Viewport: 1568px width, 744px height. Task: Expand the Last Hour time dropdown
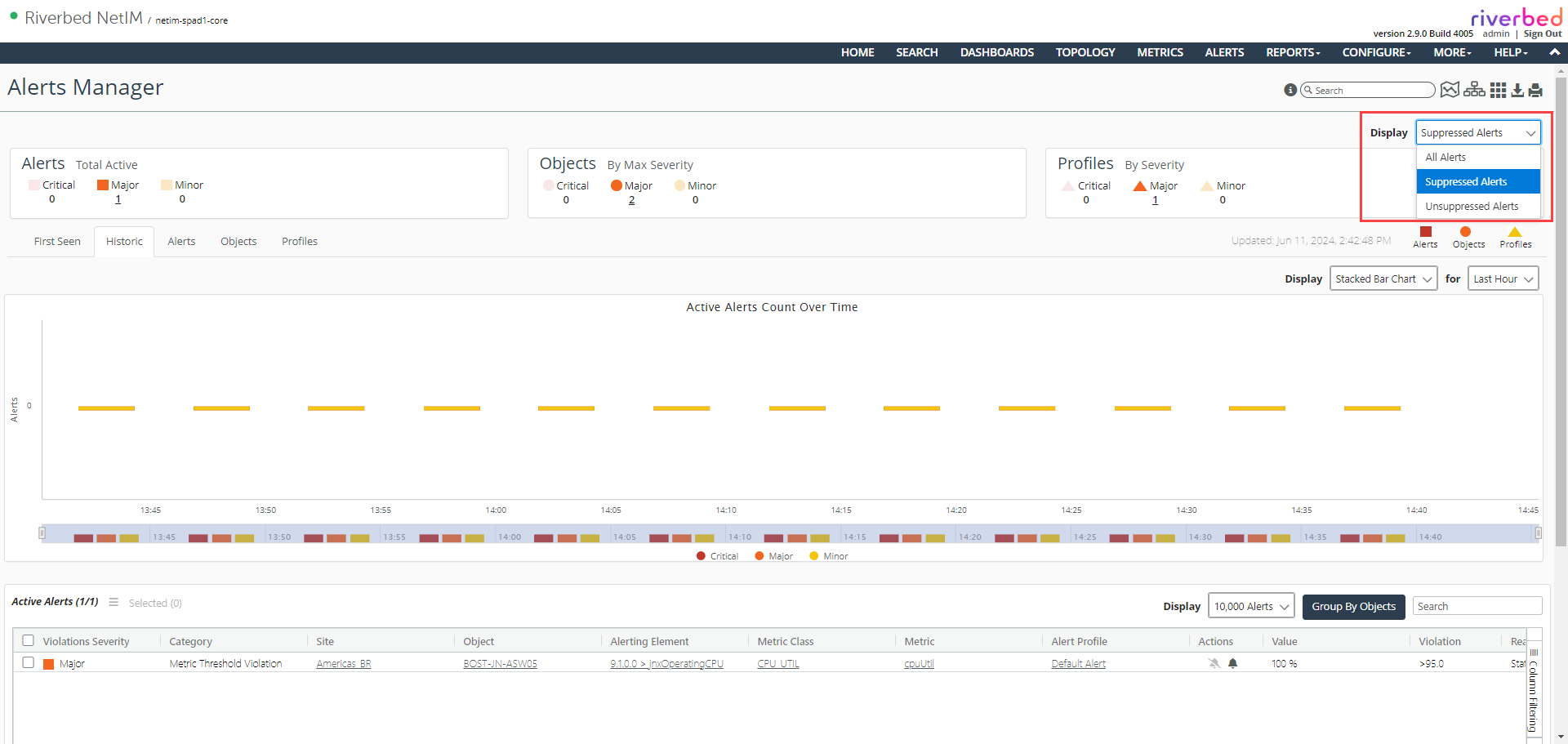pos(1503,278)
